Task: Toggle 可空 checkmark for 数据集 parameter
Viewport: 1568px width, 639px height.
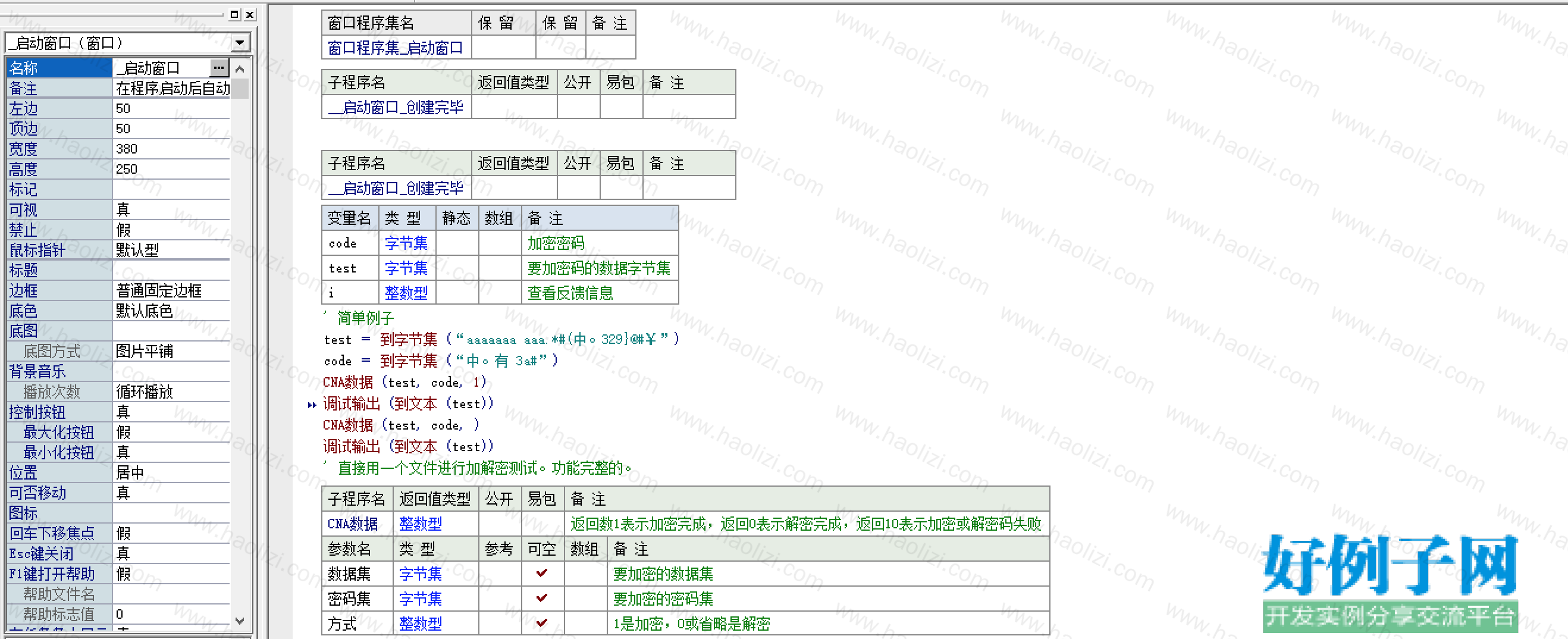Action: [x=542, y=574]
